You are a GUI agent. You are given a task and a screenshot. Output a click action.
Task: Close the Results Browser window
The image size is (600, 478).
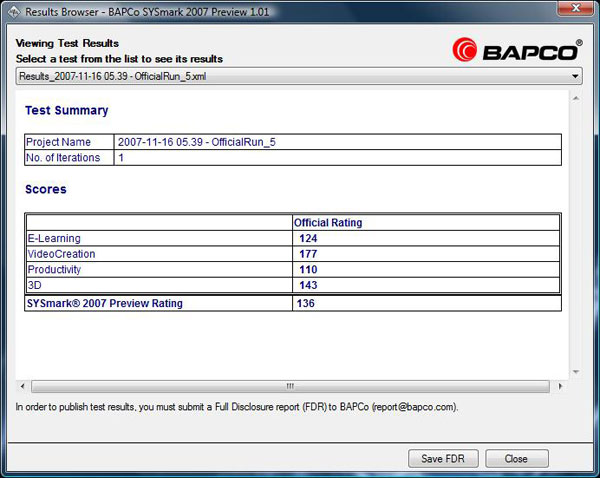(x=575, y=8)
